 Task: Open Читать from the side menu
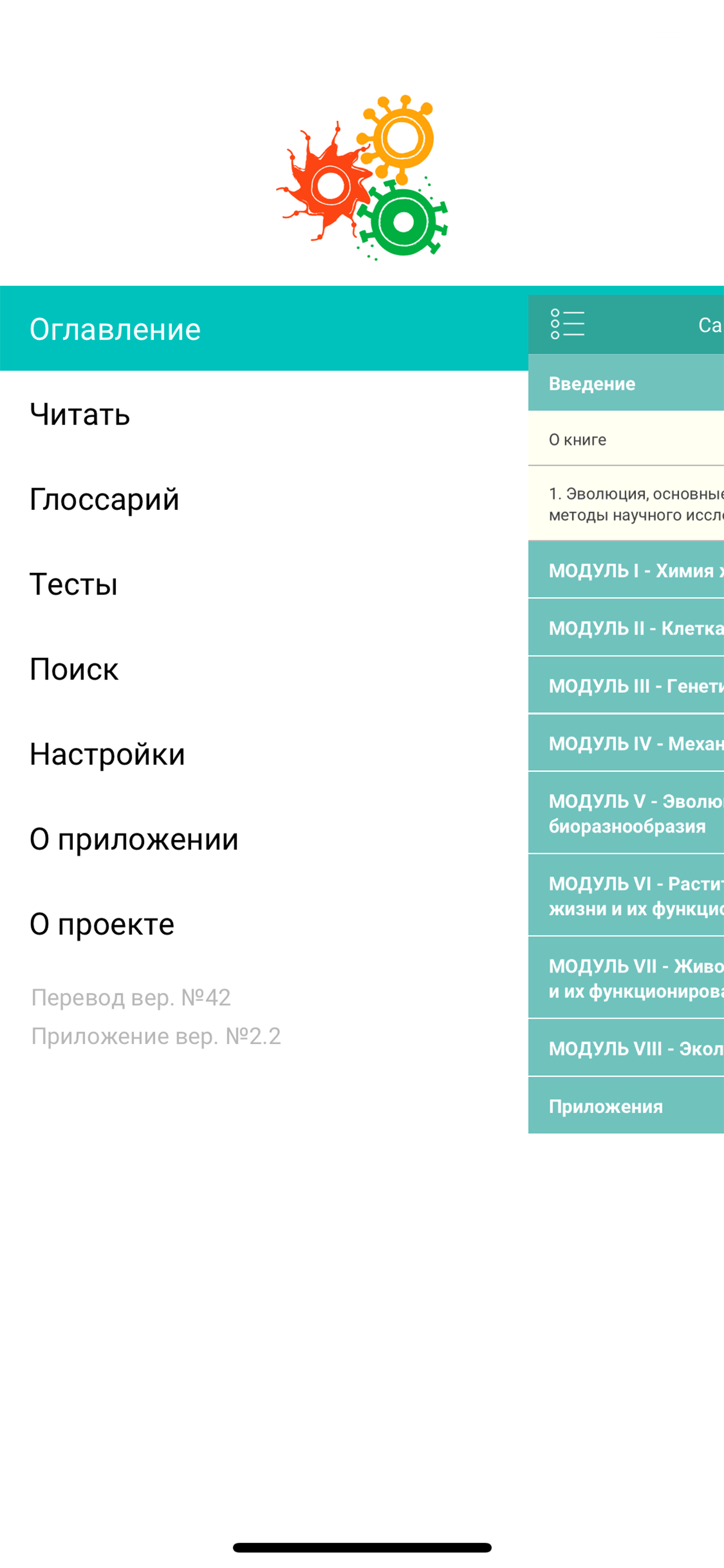coord(264,414)
